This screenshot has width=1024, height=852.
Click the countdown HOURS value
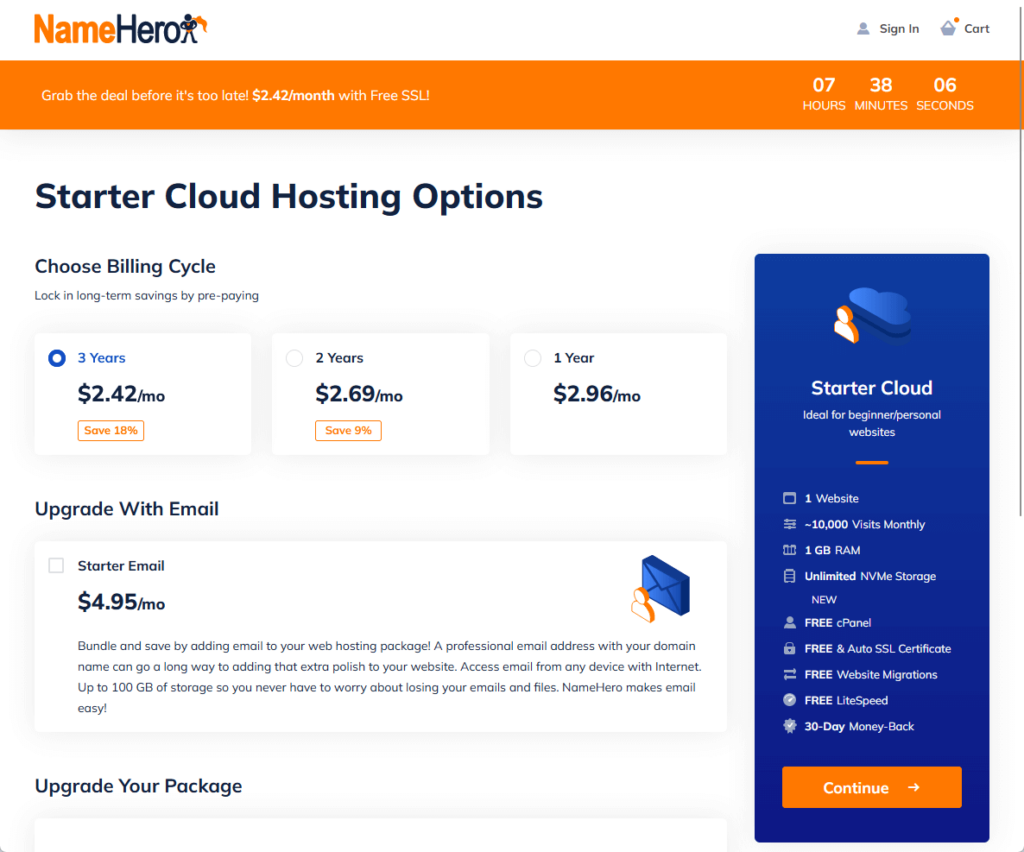point(824,85)
